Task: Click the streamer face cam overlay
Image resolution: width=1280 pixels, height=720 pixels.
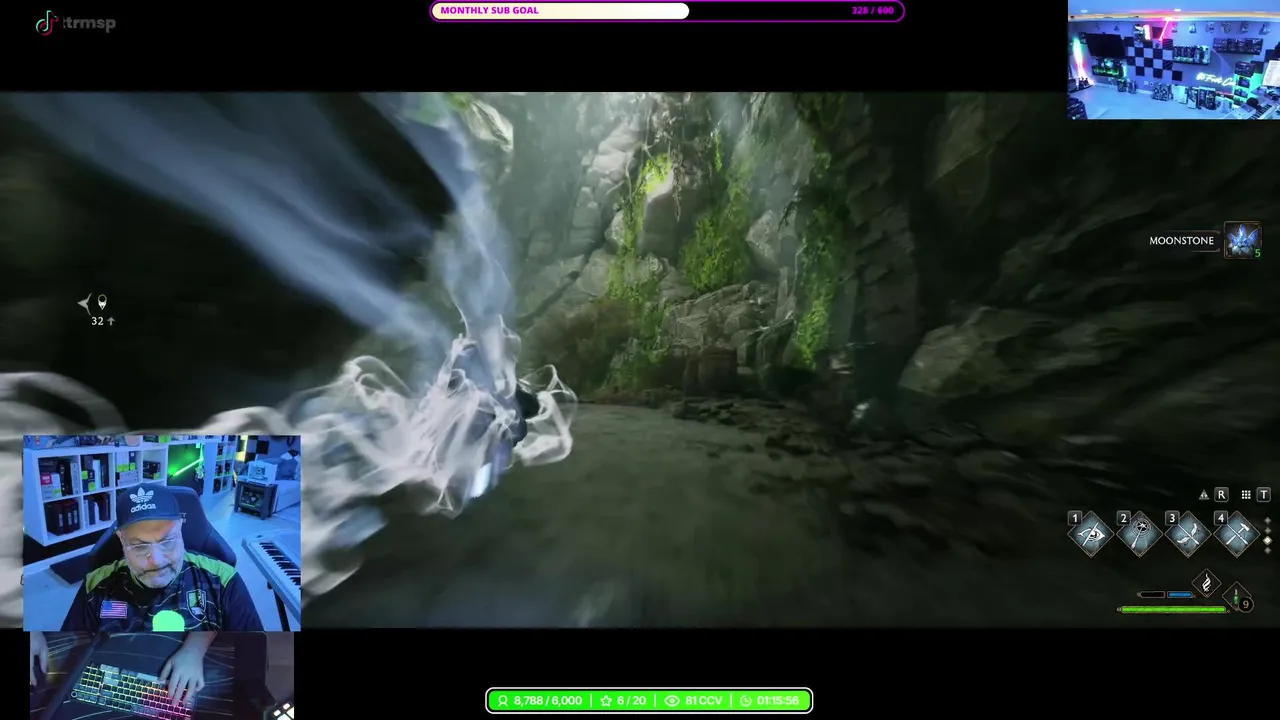Action: point(162,533)
